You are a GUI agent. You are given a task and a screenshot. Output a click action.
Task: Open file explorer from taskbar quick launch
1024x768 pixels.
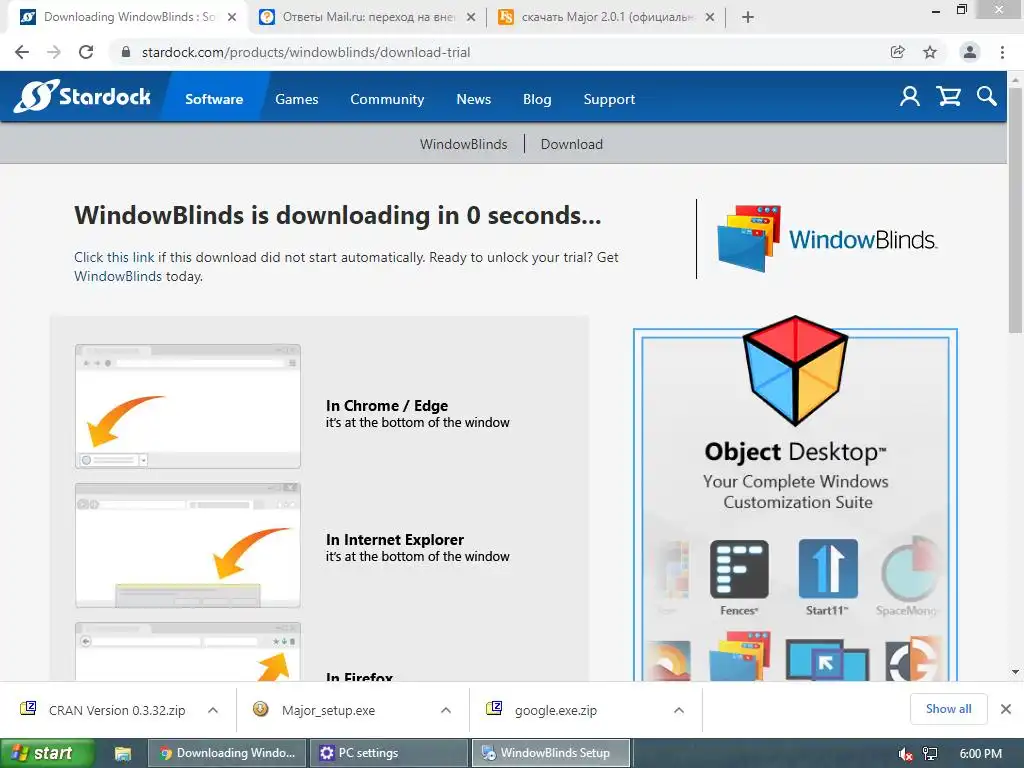point(122,754)
